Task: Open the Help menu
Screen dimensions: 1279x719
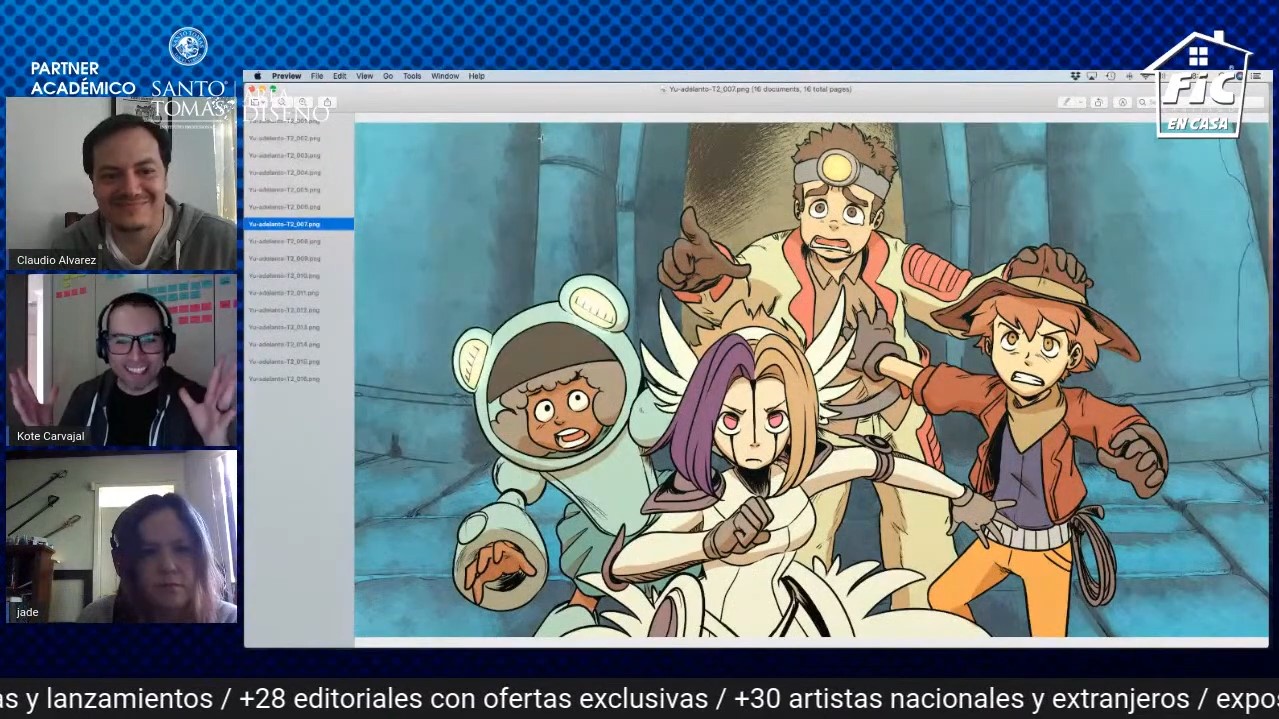Action: pyautogui.click(x=477, y=76)
